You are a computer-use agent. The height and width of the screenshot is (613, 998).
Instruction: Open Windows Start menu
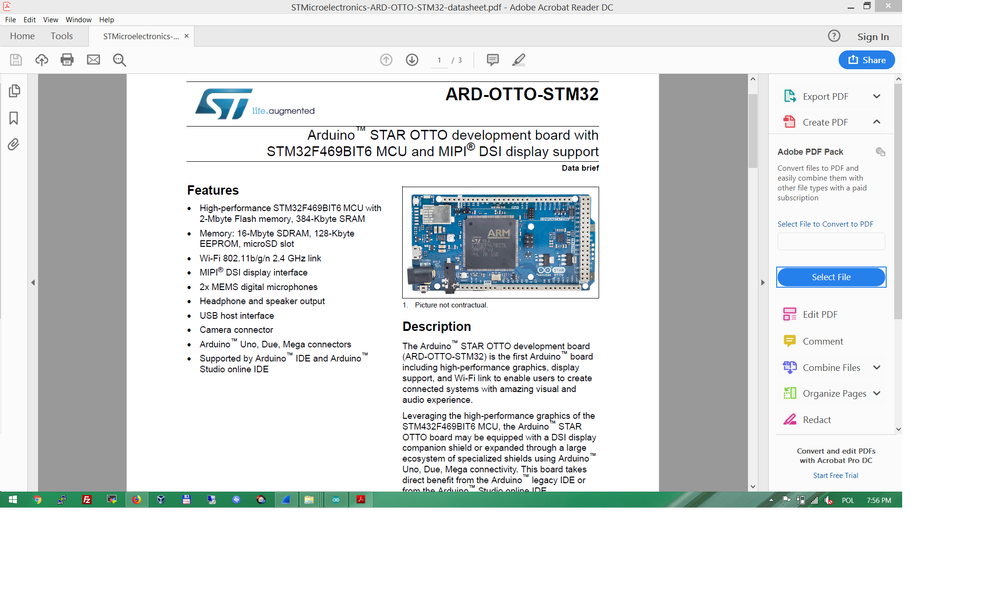click(x=12, y=500)
